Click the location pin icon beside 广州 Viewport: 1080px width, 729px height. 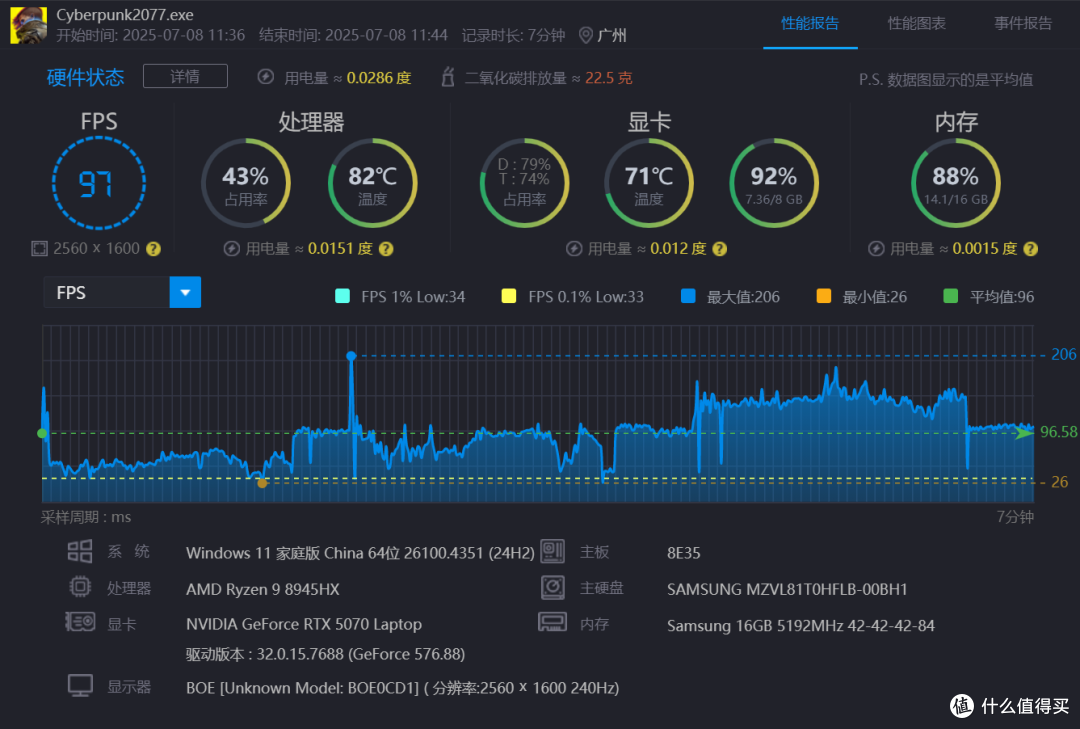tap(585, 35)
